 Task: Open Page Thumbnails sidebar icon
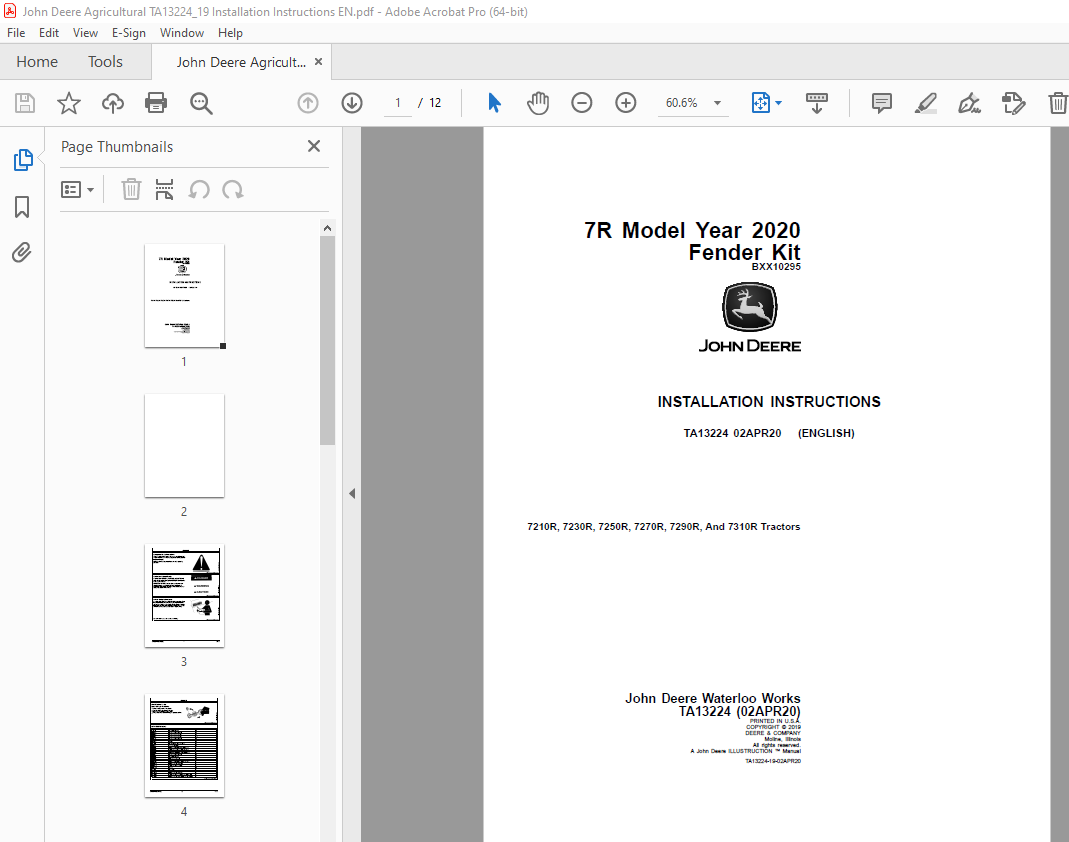(x=22, y=160)
